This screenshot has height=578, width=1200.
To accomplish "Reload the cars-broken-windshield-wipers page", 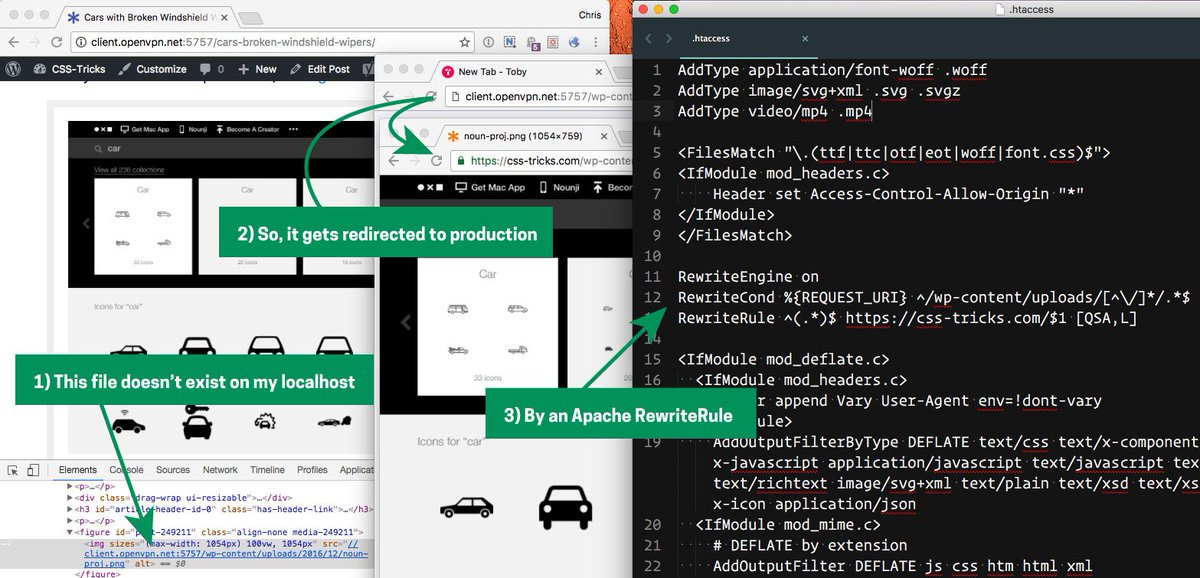I will click(56, 43).
